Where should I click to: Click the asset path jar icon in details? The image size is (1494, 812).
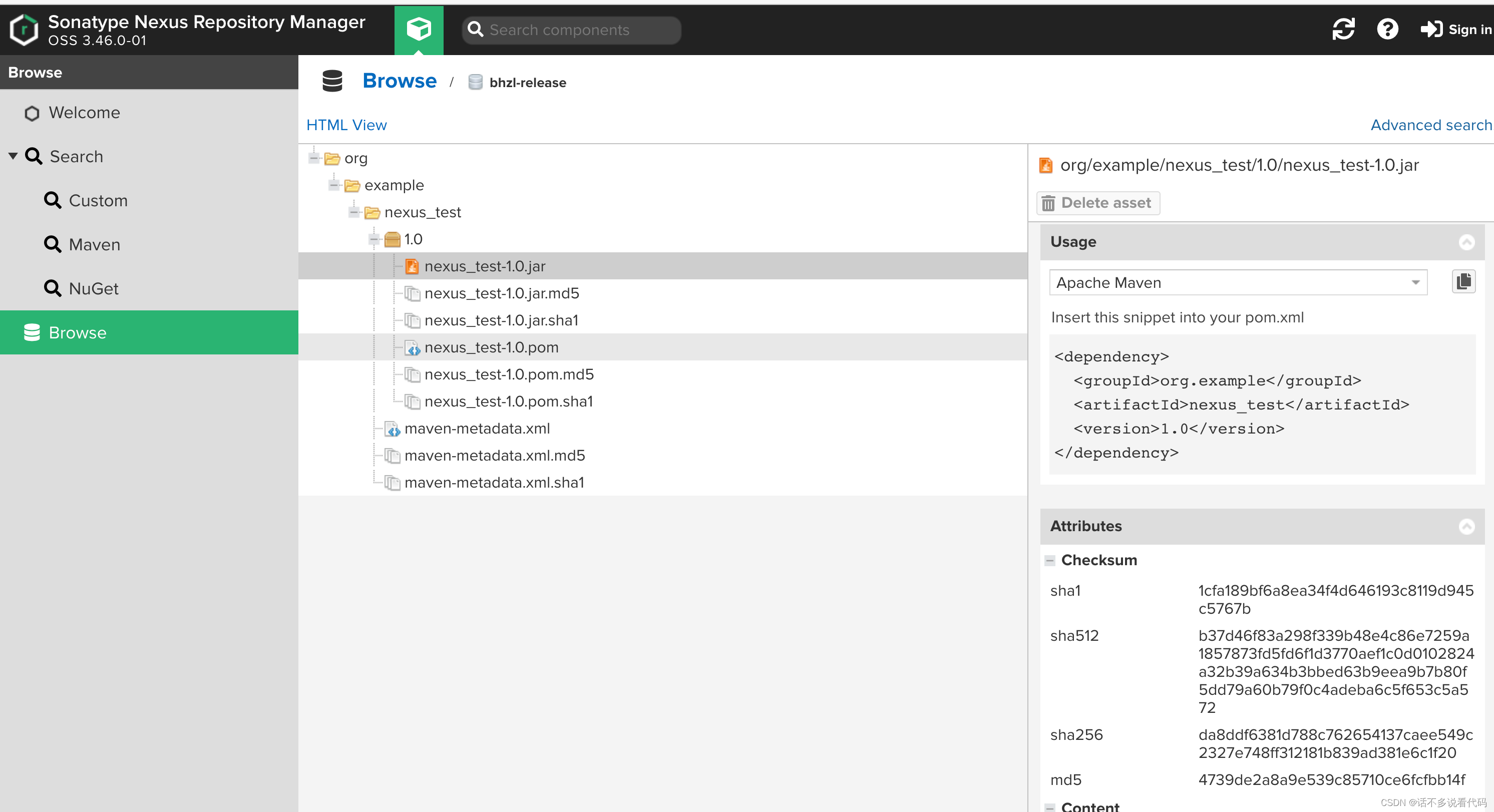click(1046, 165)
